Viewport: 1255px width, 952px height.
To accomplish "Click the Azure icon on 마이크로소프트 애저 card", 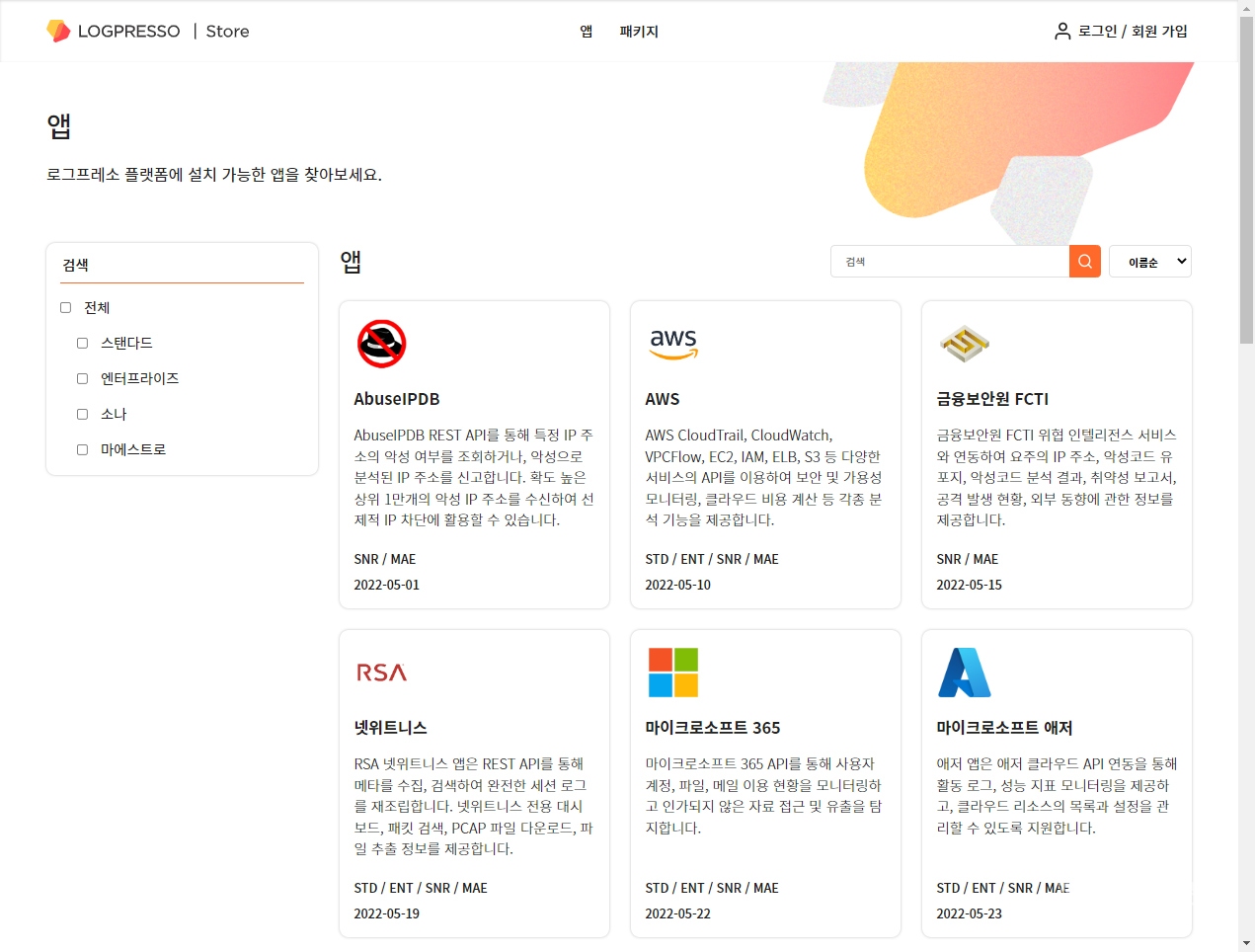I will 964,672.
